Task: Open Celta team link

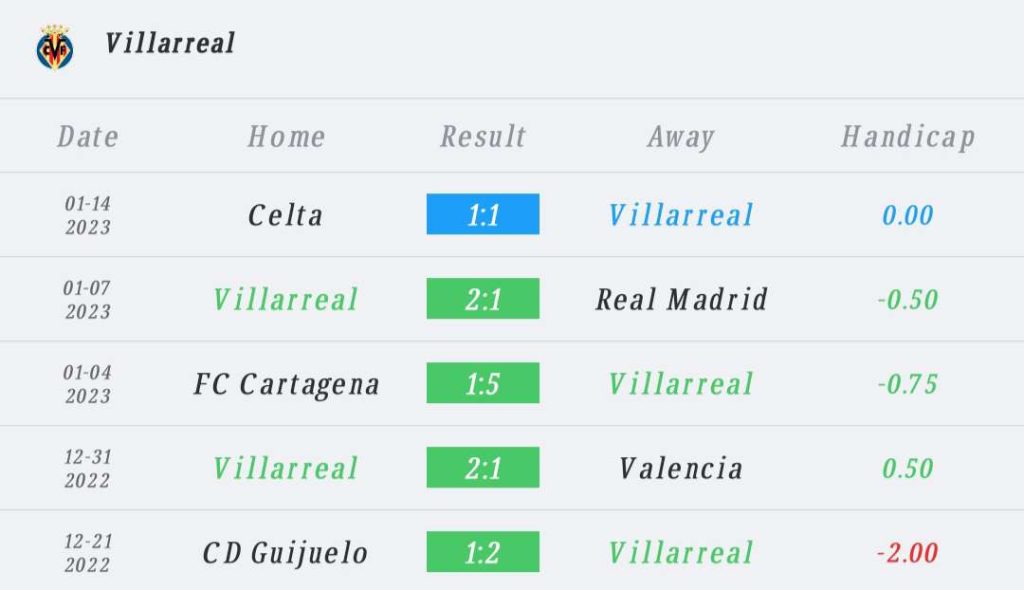Action: [x=285, y=215]
